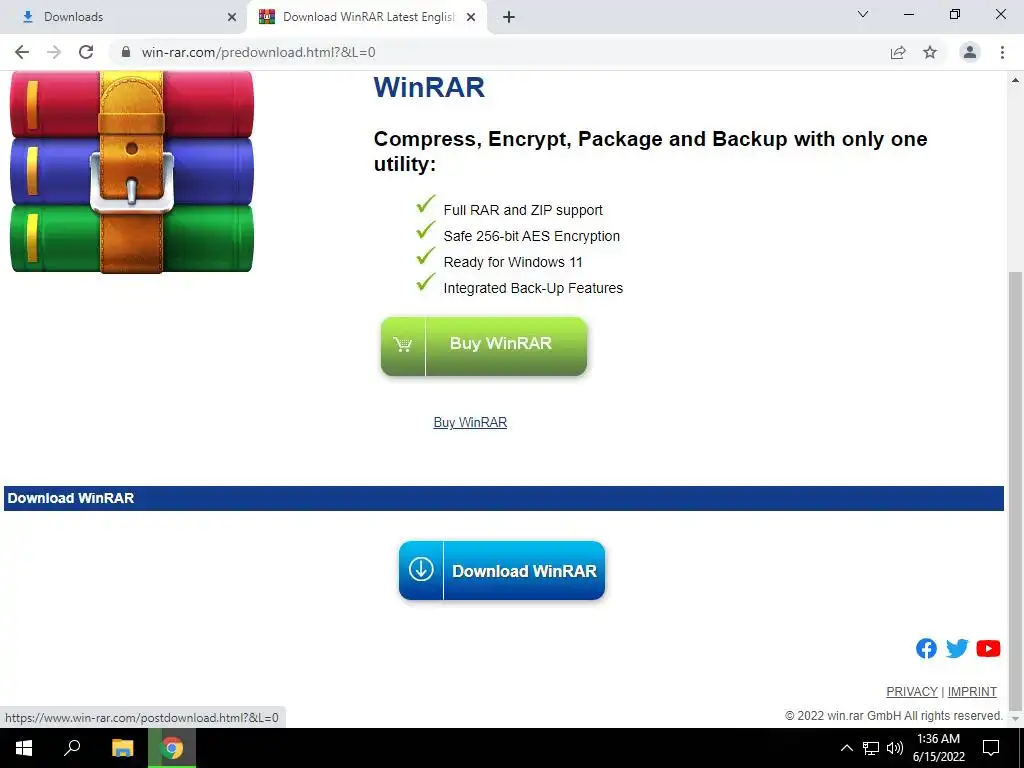Screen dimensions: 1024x768
Task: Open Windows taskbar search
Action: (72, 748)
